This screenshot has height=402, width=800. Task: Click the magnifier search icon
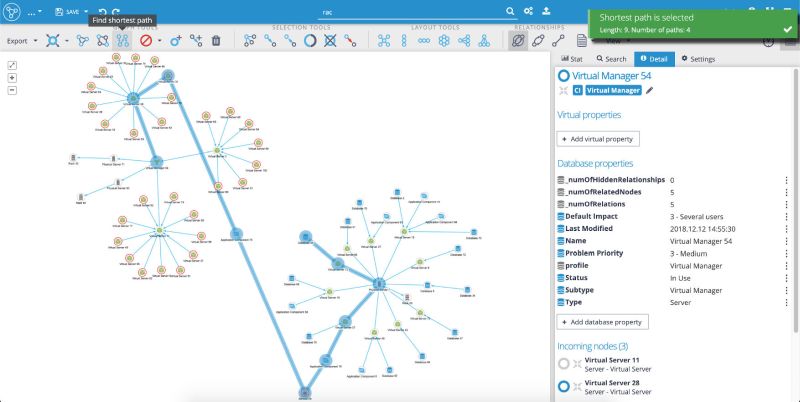(x=510, y=11)
